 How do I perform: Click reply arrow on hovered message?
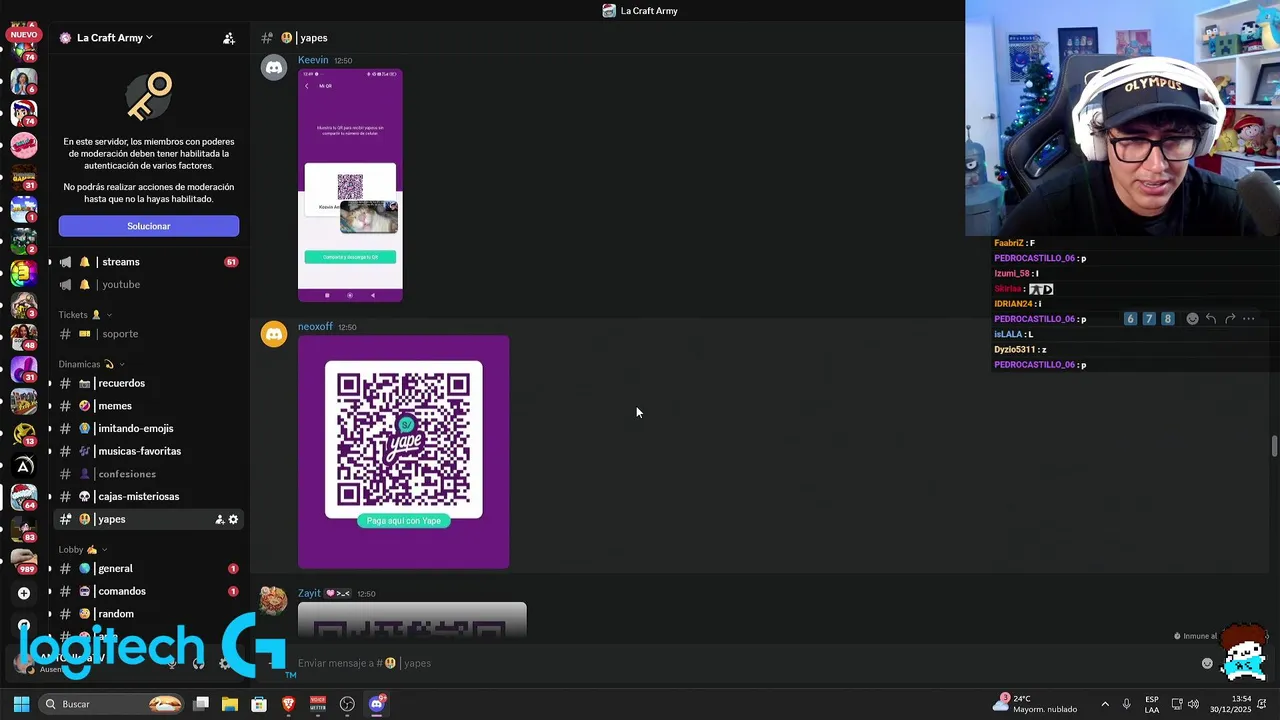coord(1211,319)
